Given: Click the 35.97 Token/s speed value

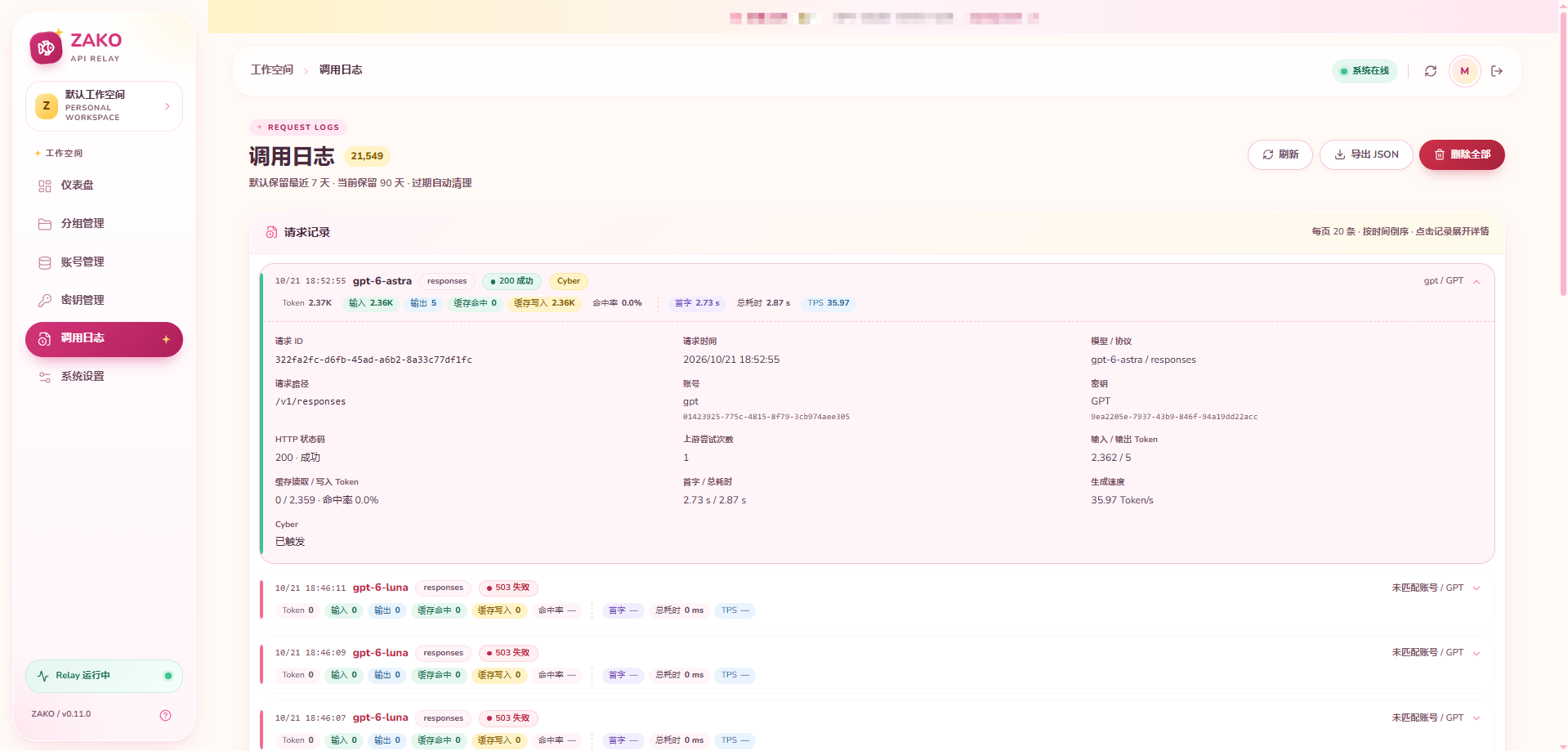Looking at the screenshot, I should click(1122, 500).
